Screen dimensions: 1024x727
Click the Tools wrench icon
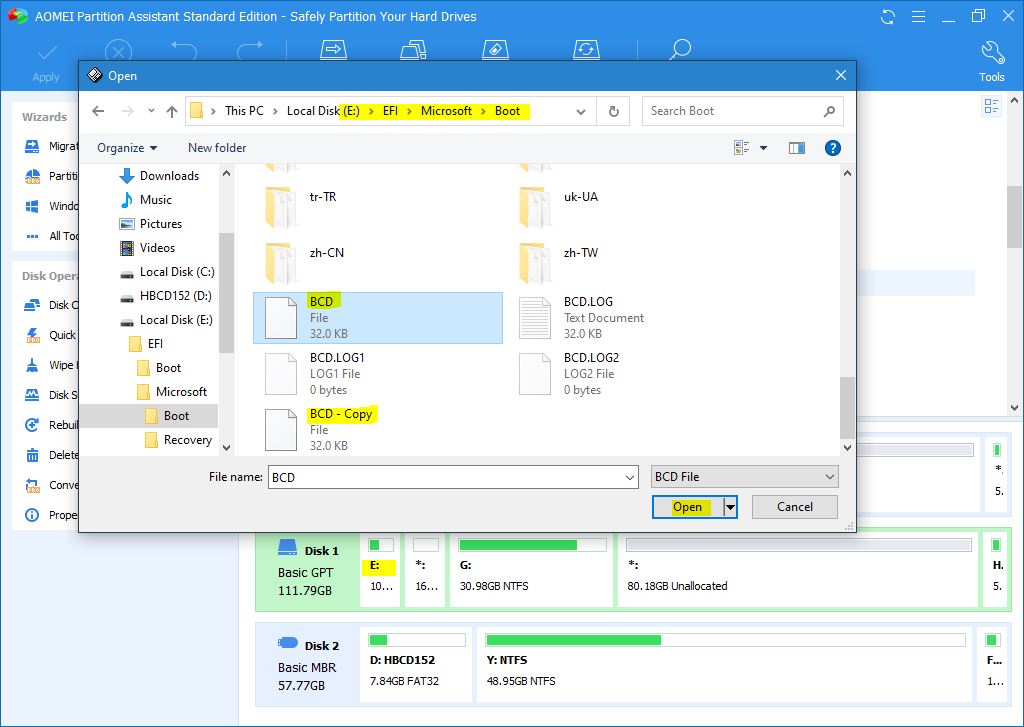pyautogui.click(x=991, y=53)
